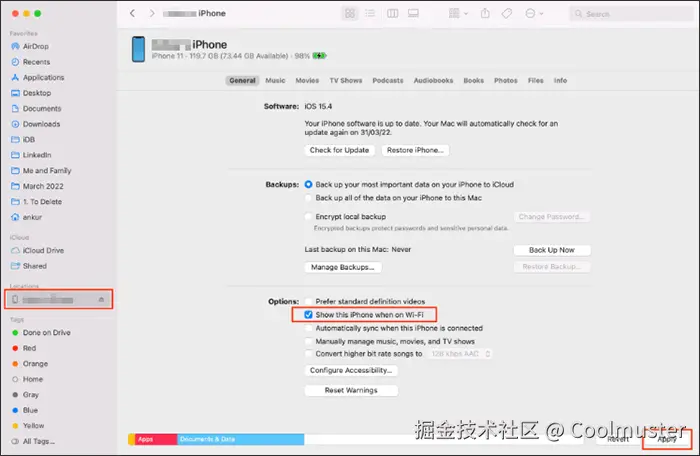Open the More actions ellipsis menu

[x=534, y=13]
